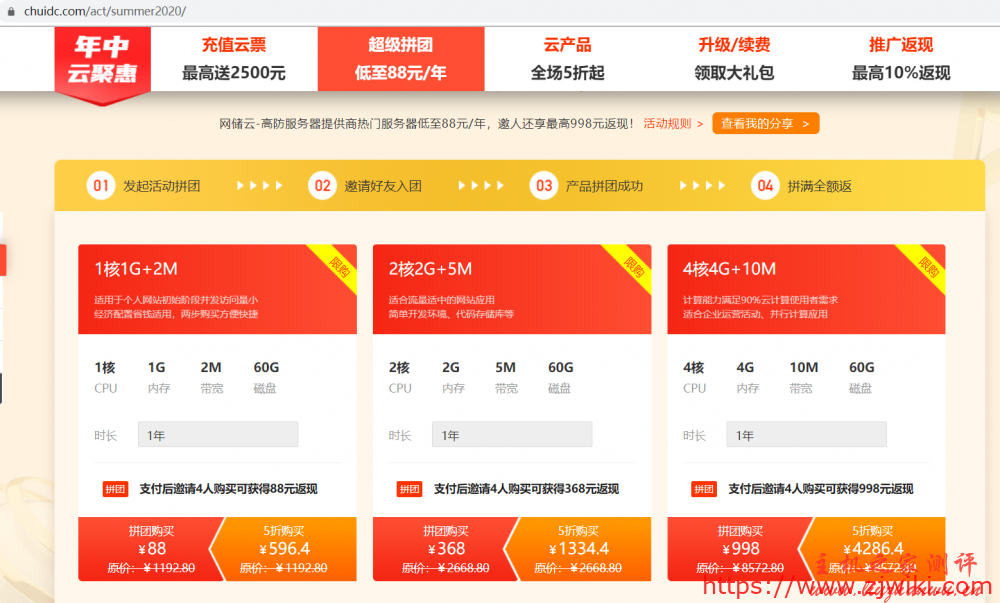Click the 查看我的分享 button
The width and height of the screenshot is (1000, 603).
765,123
